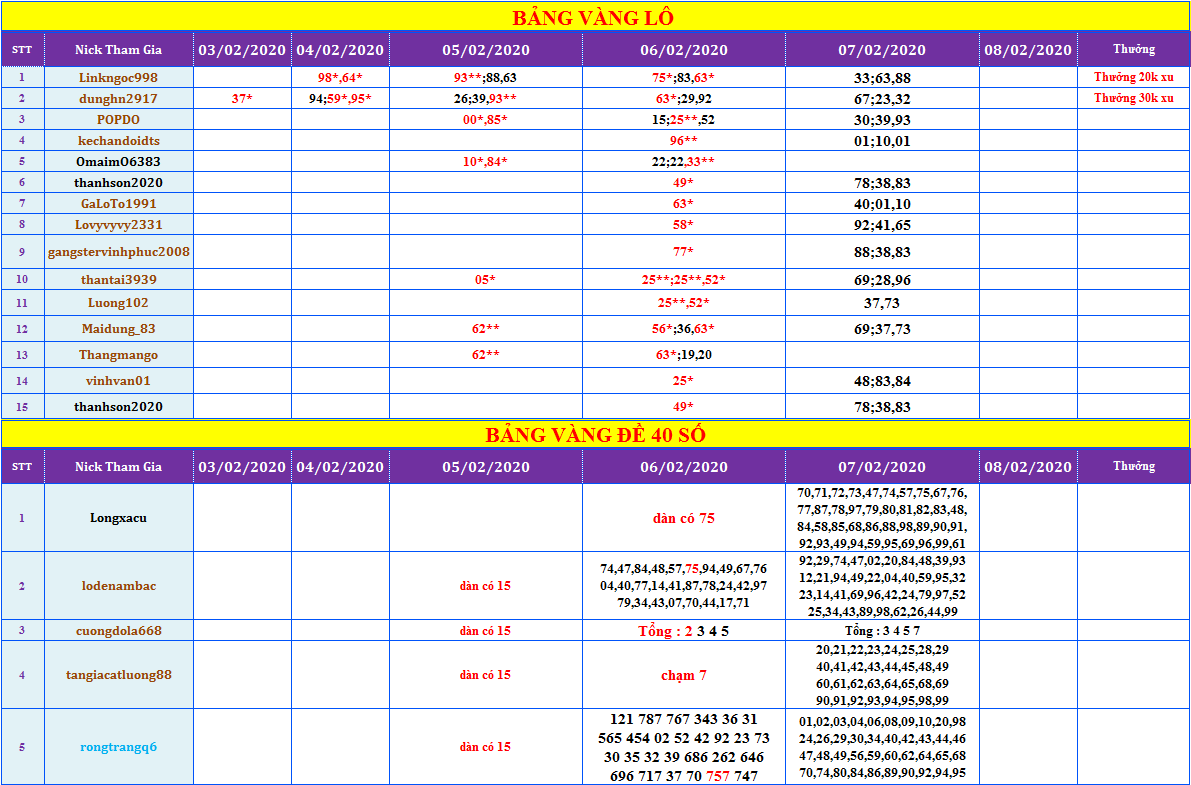The width and height of the screenshot is (1191, 785).
Task: Select the '37*' cell under 03/02/2020
Action: click(242, 98)
